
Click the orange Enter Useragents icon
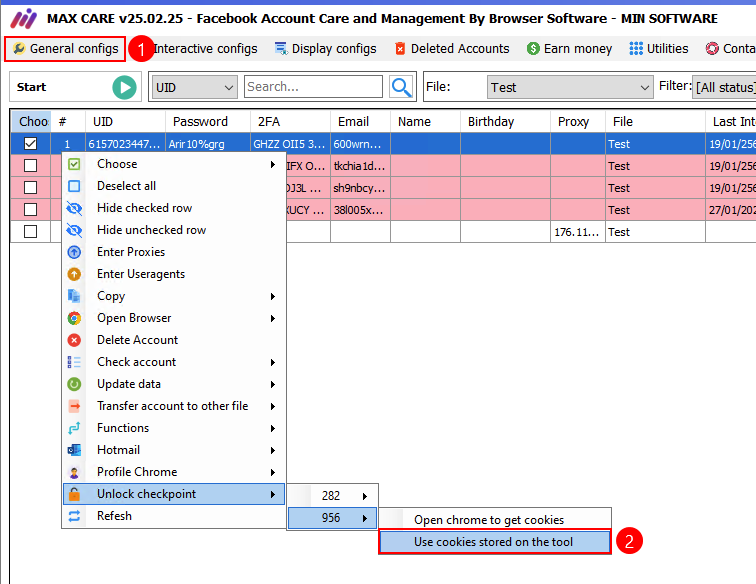pos(74,274)
